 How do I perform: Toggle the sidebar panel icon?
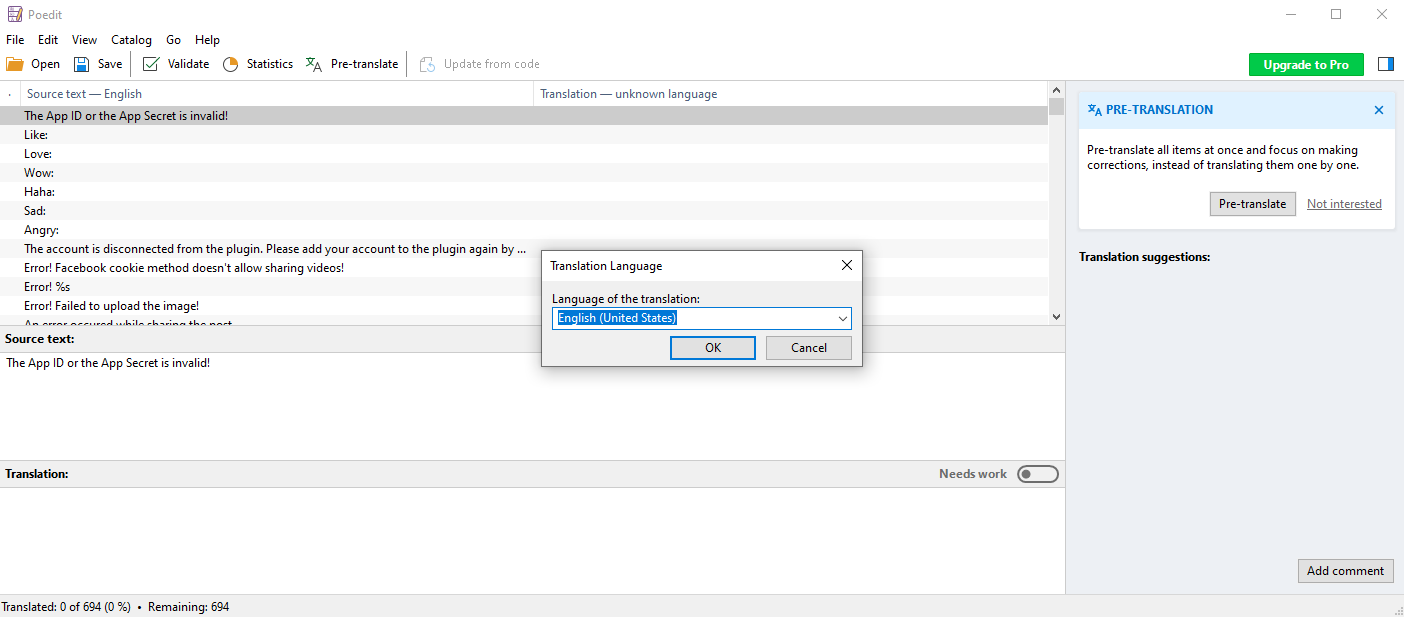point(1385,64)
